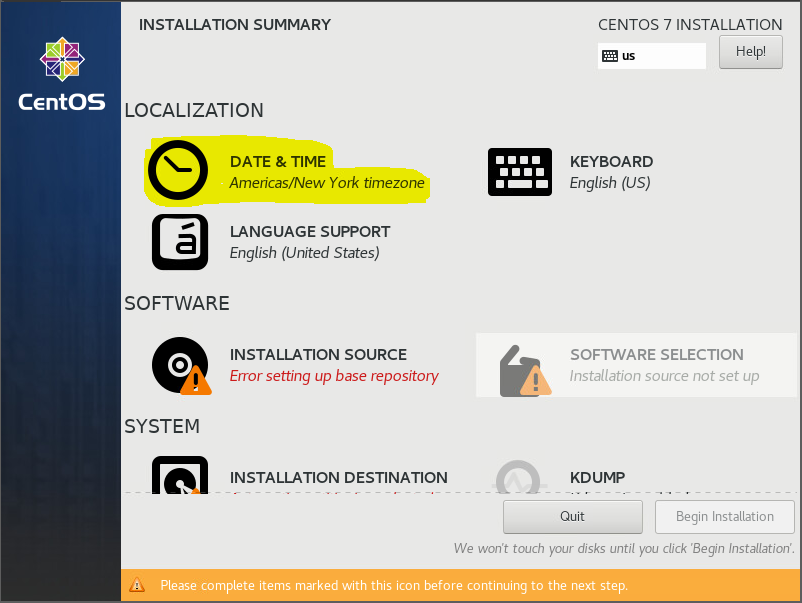Click the keyboard icon in layout indicator
This screenshot has height=603, width=802.
coord(610,56)
